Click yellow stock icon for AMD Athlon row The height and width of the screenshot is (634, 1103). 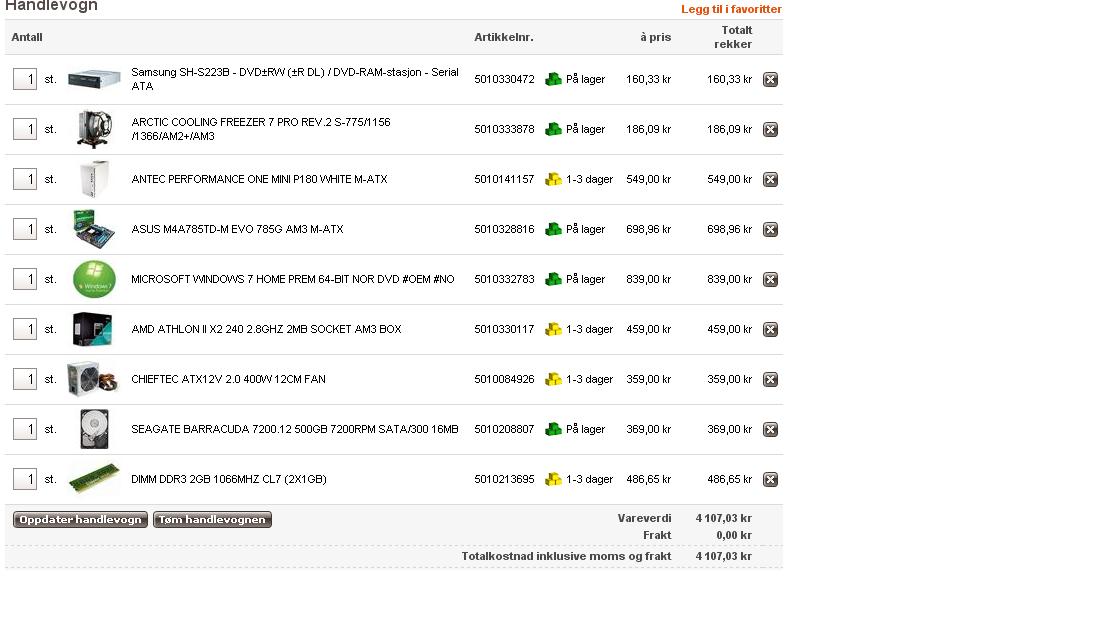(554, 329)
